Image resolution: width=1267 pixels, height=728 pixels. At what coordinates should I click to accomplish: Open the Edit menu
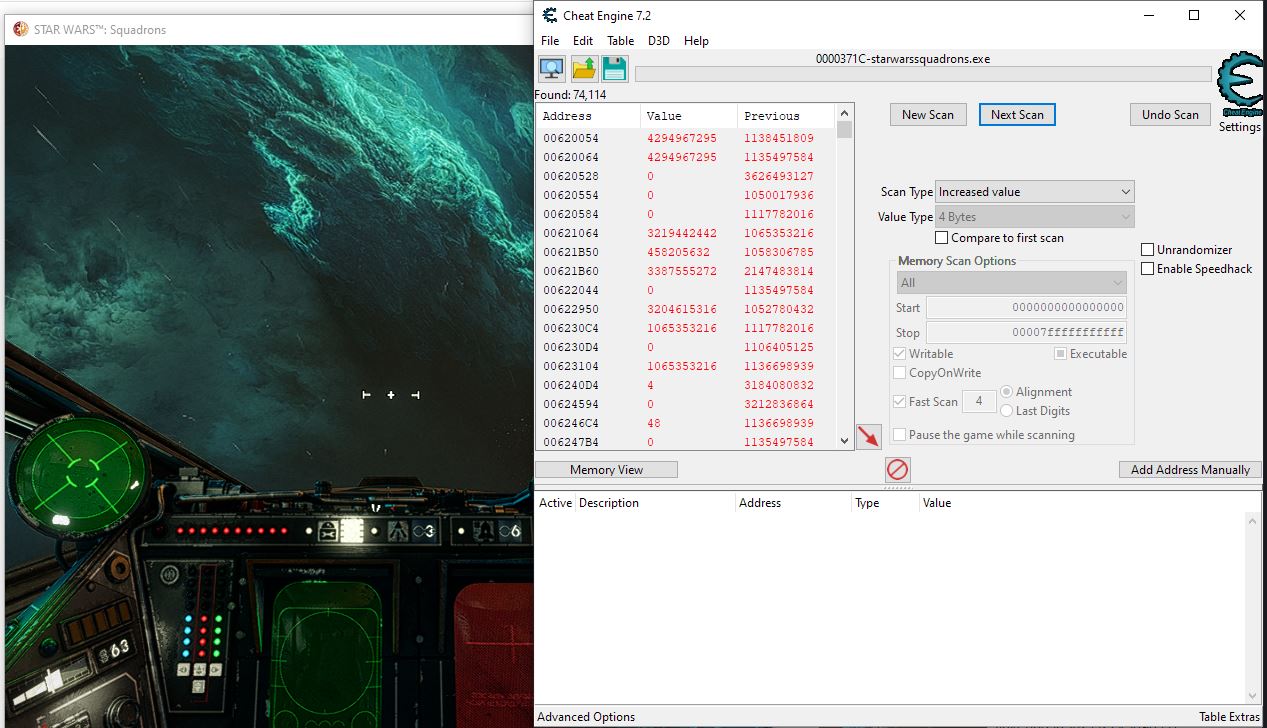(583, 41)
